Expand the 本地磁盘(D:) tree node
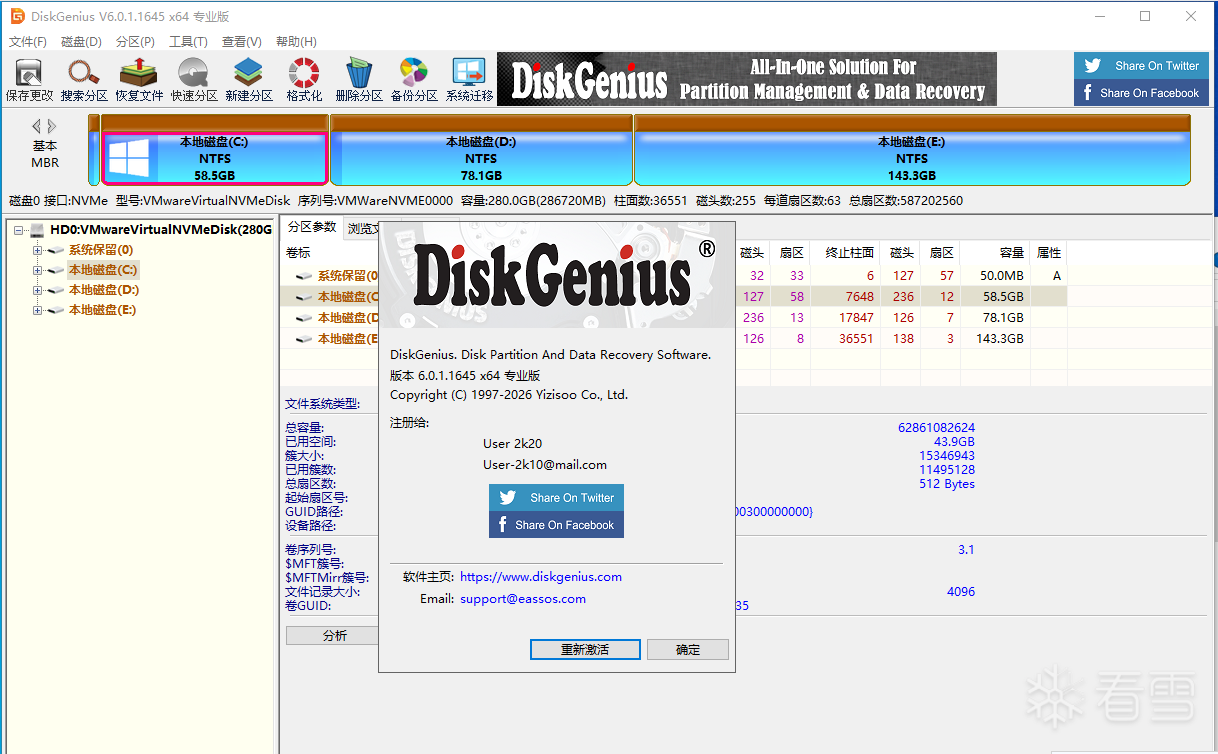The width and height of the screenshot is (1218, 754). click(37, 290)
